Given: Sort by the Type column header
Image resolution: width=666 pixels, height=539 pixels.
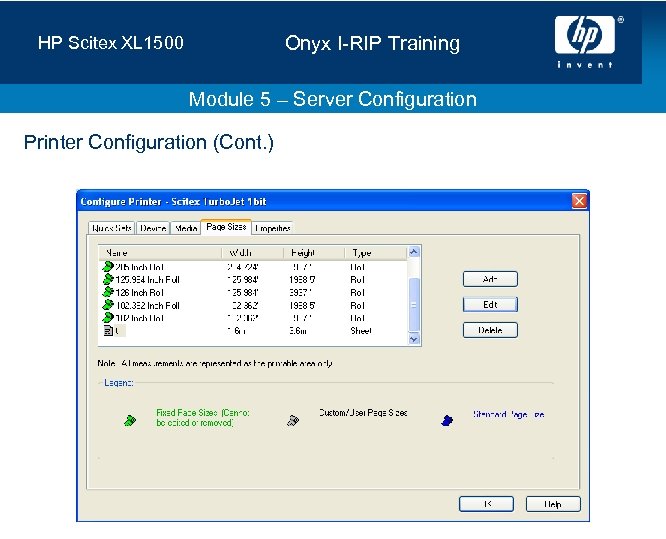Looking at the screenshot, I should pos(375,253).
